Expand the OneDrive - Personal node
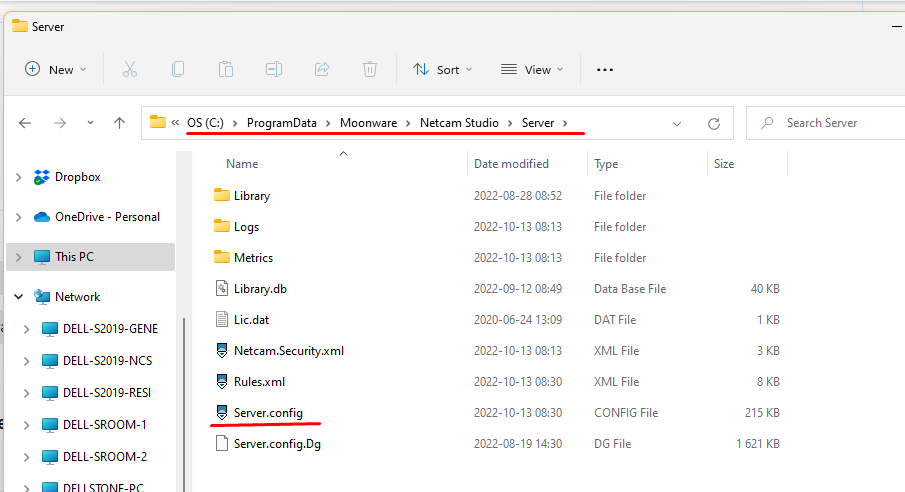Image resolution: width=905 pixels, height=492 pixels. 18,217
